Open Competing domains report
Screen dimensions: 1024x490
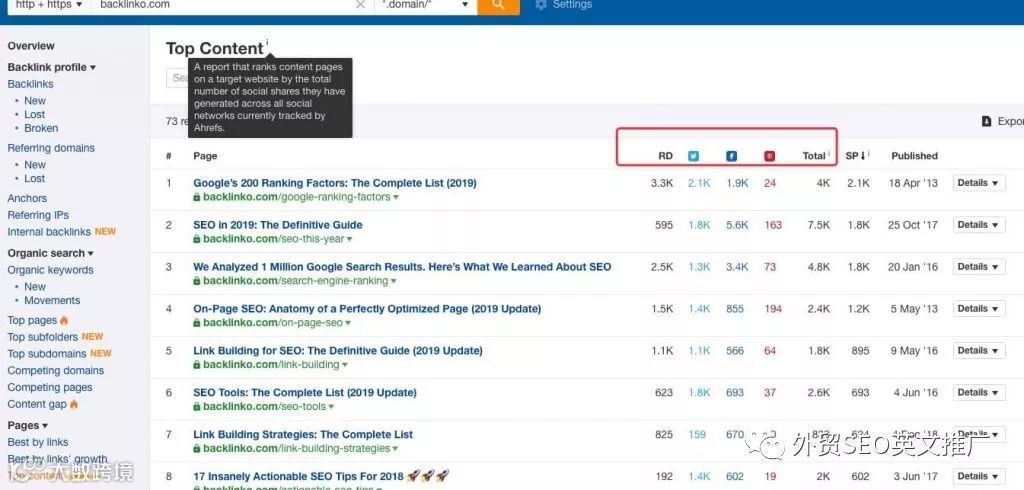56,370
